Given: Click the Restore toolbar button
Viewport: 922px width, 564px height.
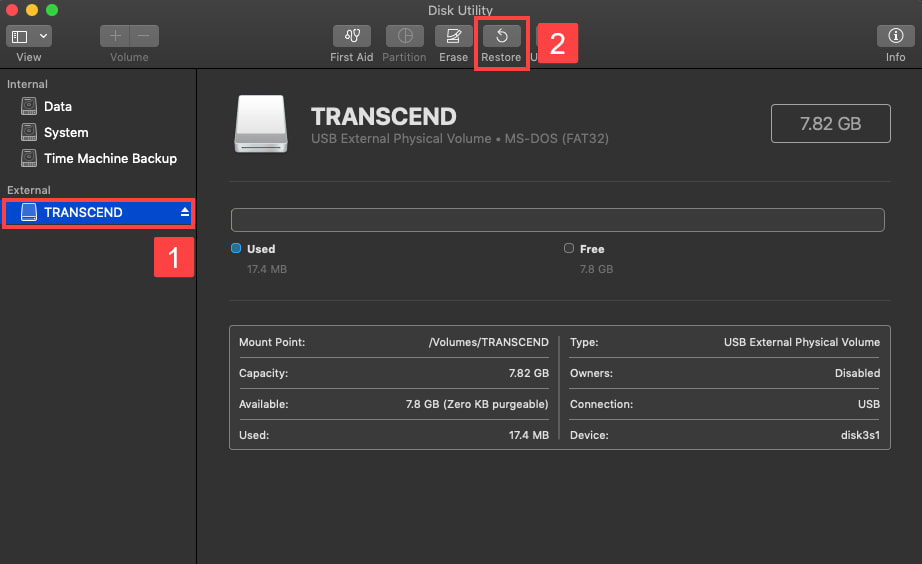Looking at the screenshot, I should (501, 37).
